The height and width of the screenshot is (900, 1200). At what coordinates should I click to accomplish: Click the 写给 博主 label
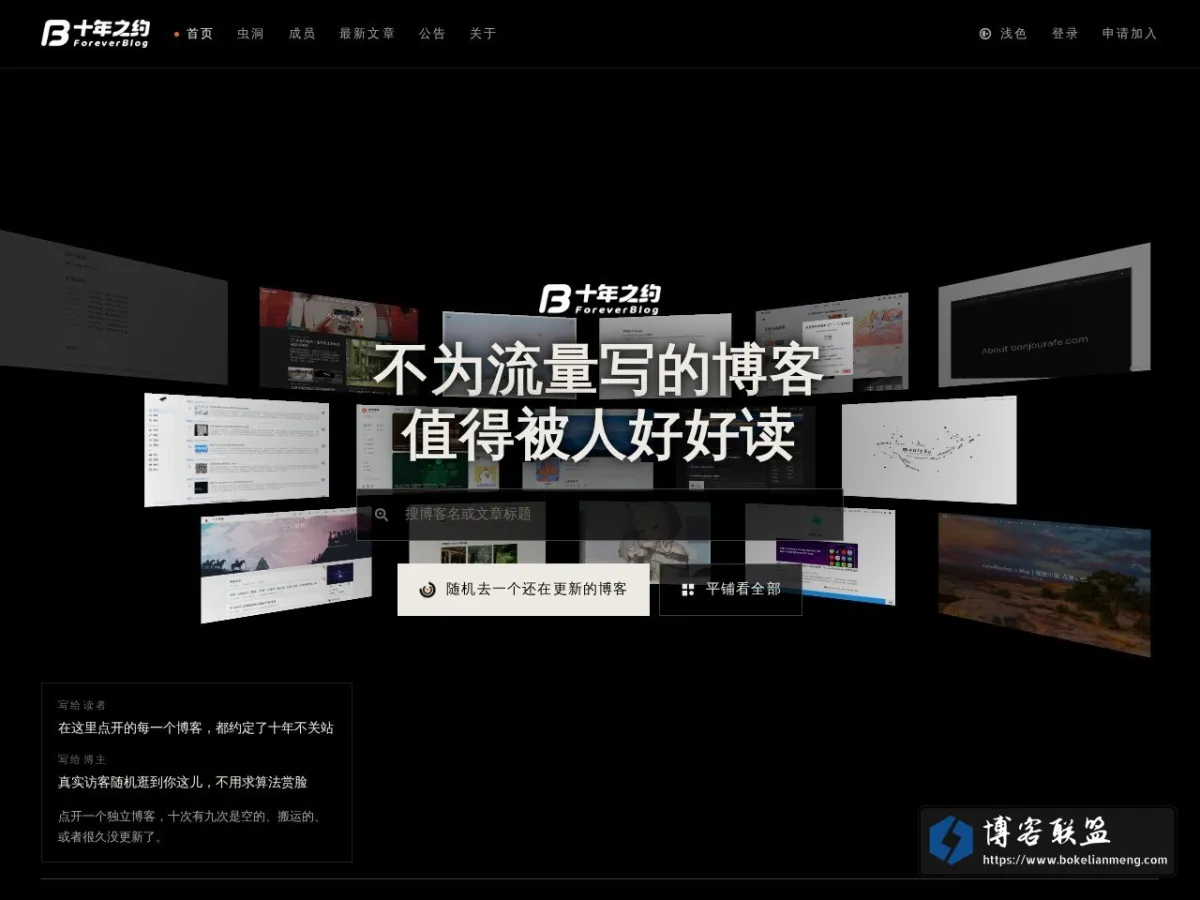(x=82, y=759)
